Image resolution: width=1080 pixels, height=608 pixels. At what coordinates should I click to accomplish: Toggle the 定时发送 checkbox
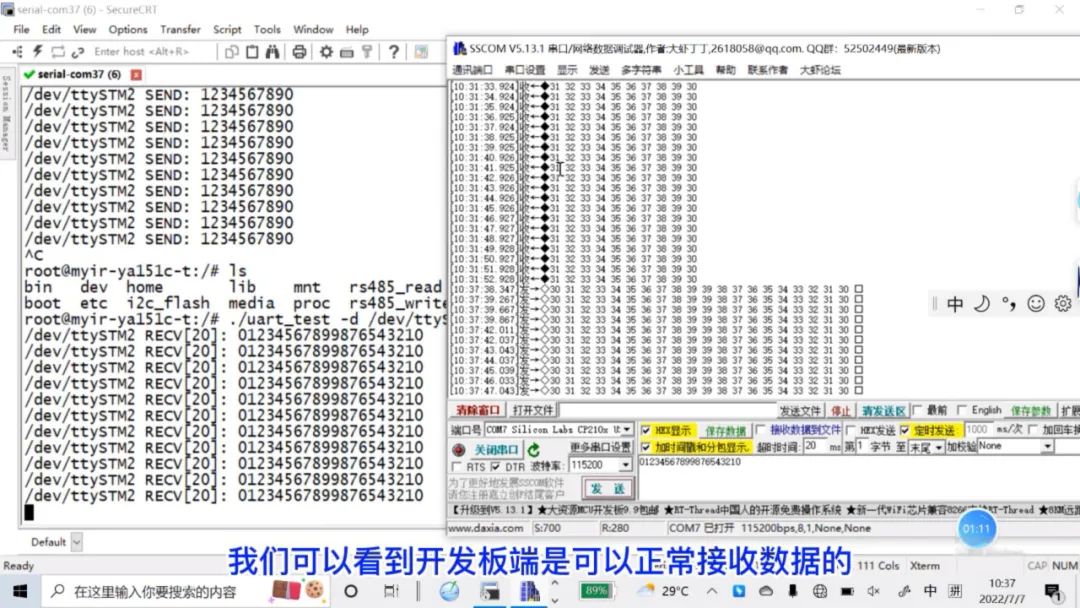pyautogui.click(x=904, y=430)
